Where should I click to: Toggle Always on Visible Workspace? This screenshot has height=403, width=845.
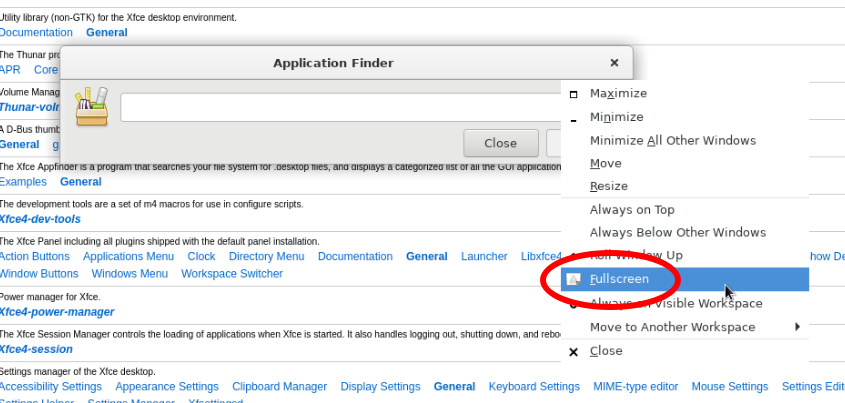point(676,304)
